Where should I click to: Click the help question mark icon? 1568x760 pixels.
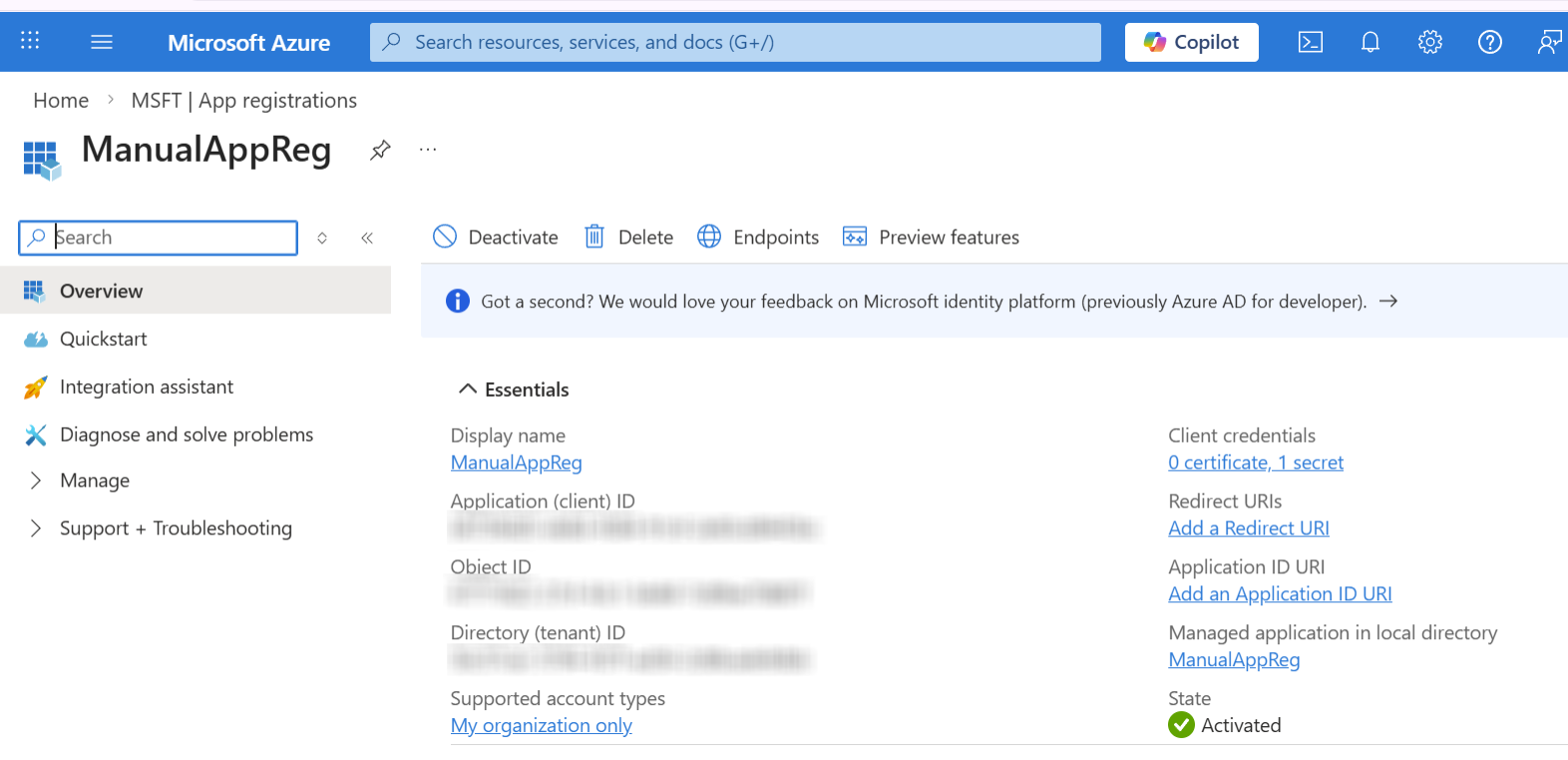tap(1489, 42)
